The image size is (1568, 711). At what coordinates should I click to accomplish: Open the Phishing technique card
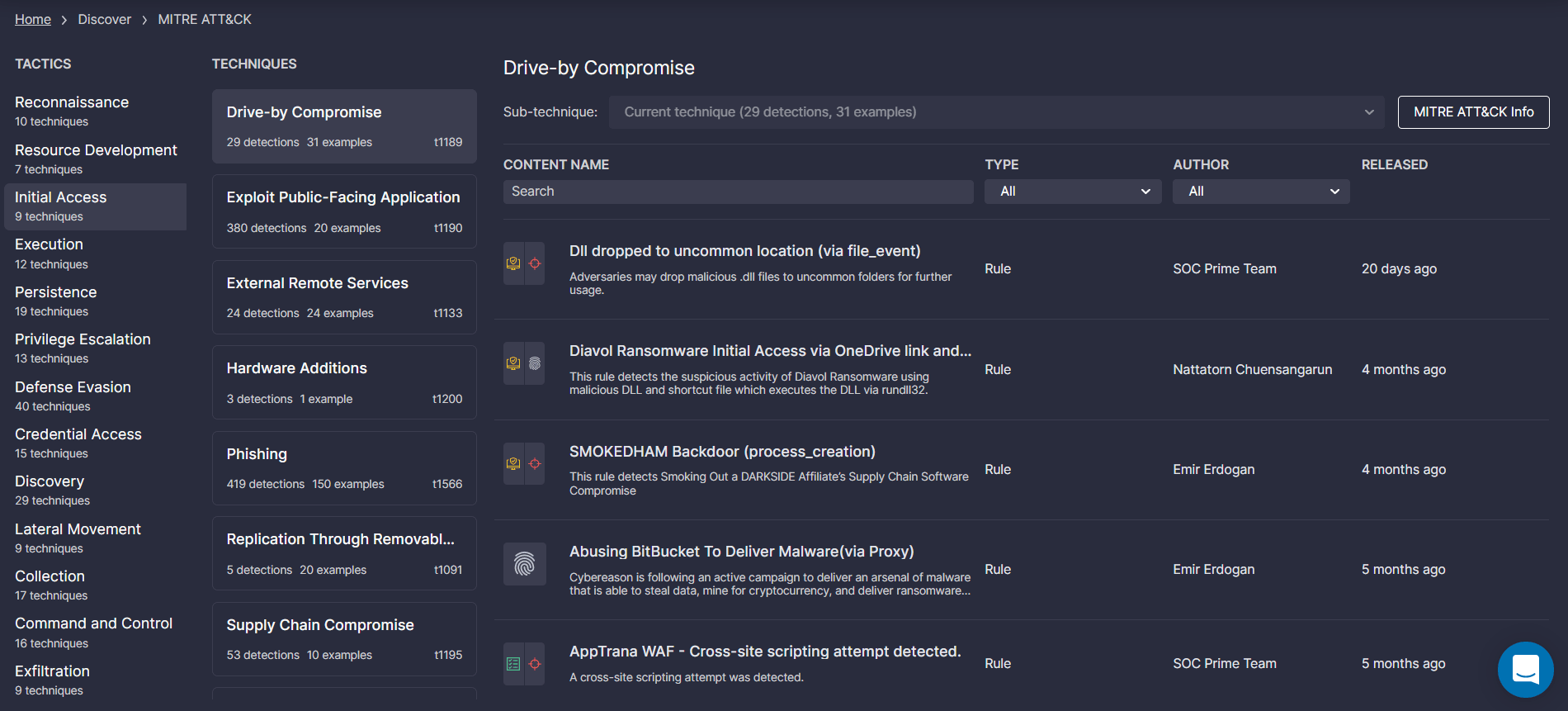(x=344, y=468)
